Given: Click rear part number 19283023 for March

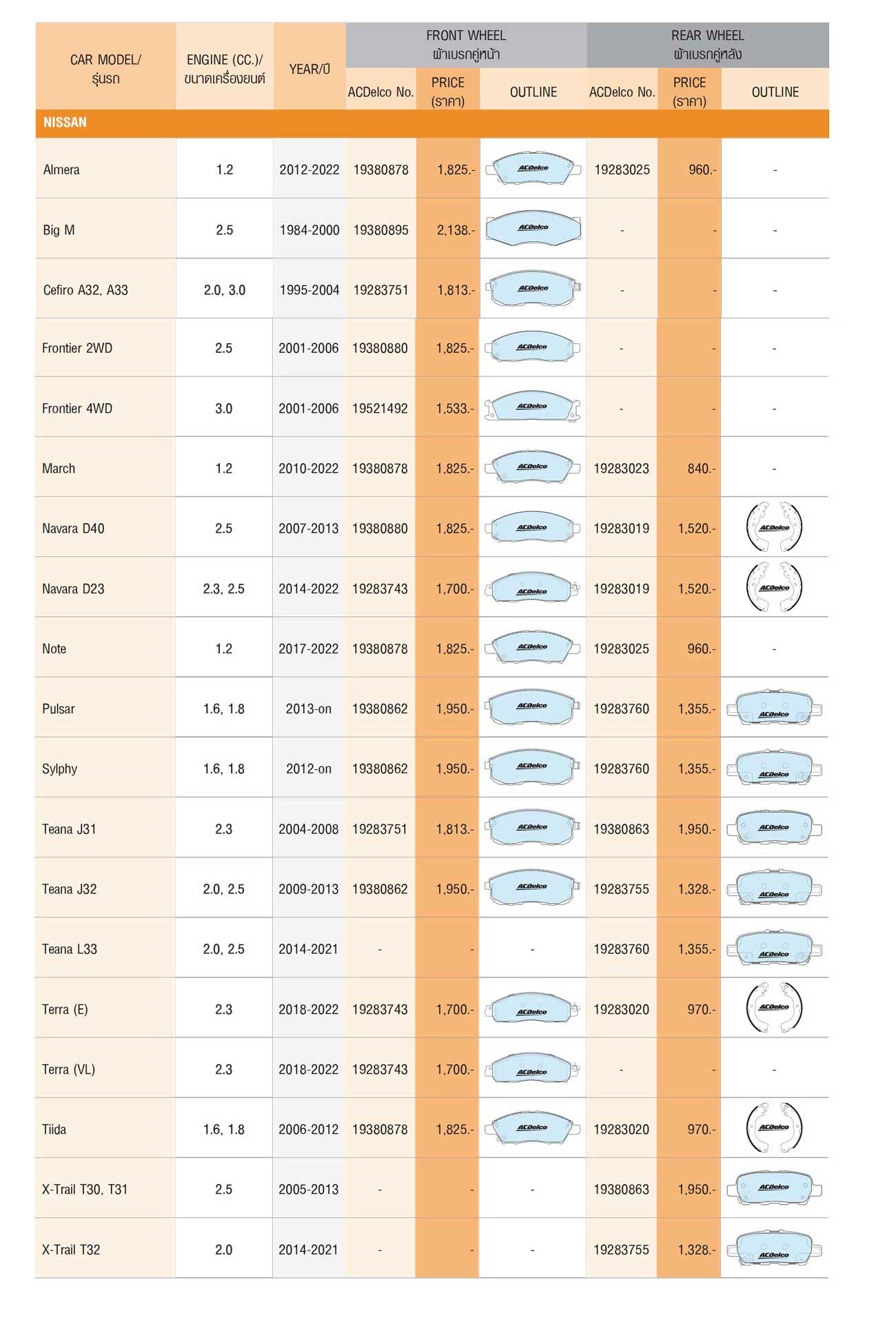Looking at the screenshot, I should (621, 469).
